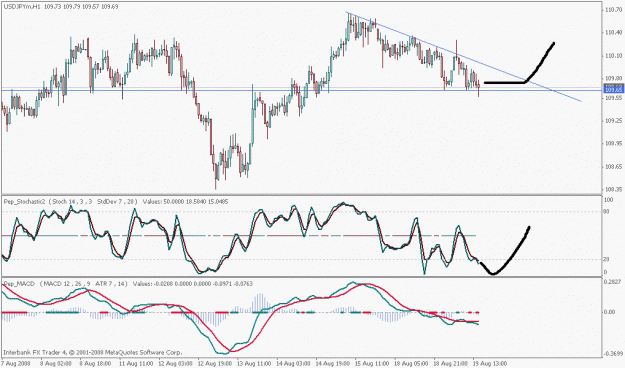The width and height of the screenshot is (625, 368).
Task: Click the 110.10 price axis label
Action: pyautogui.click(x=612, y=55)
